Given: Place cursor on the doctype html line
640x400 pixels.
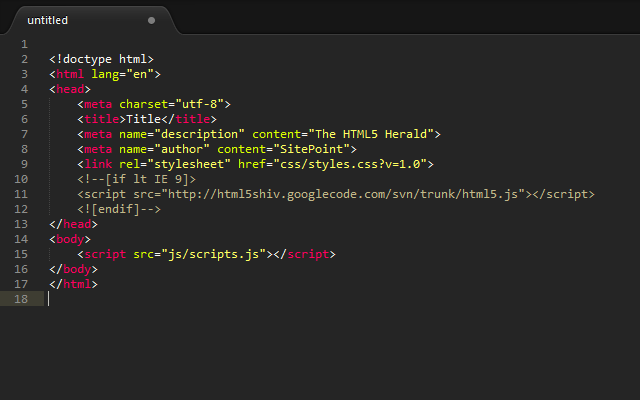Looking at the screenshot, I should pyautogui.click(x=101, y=60).
